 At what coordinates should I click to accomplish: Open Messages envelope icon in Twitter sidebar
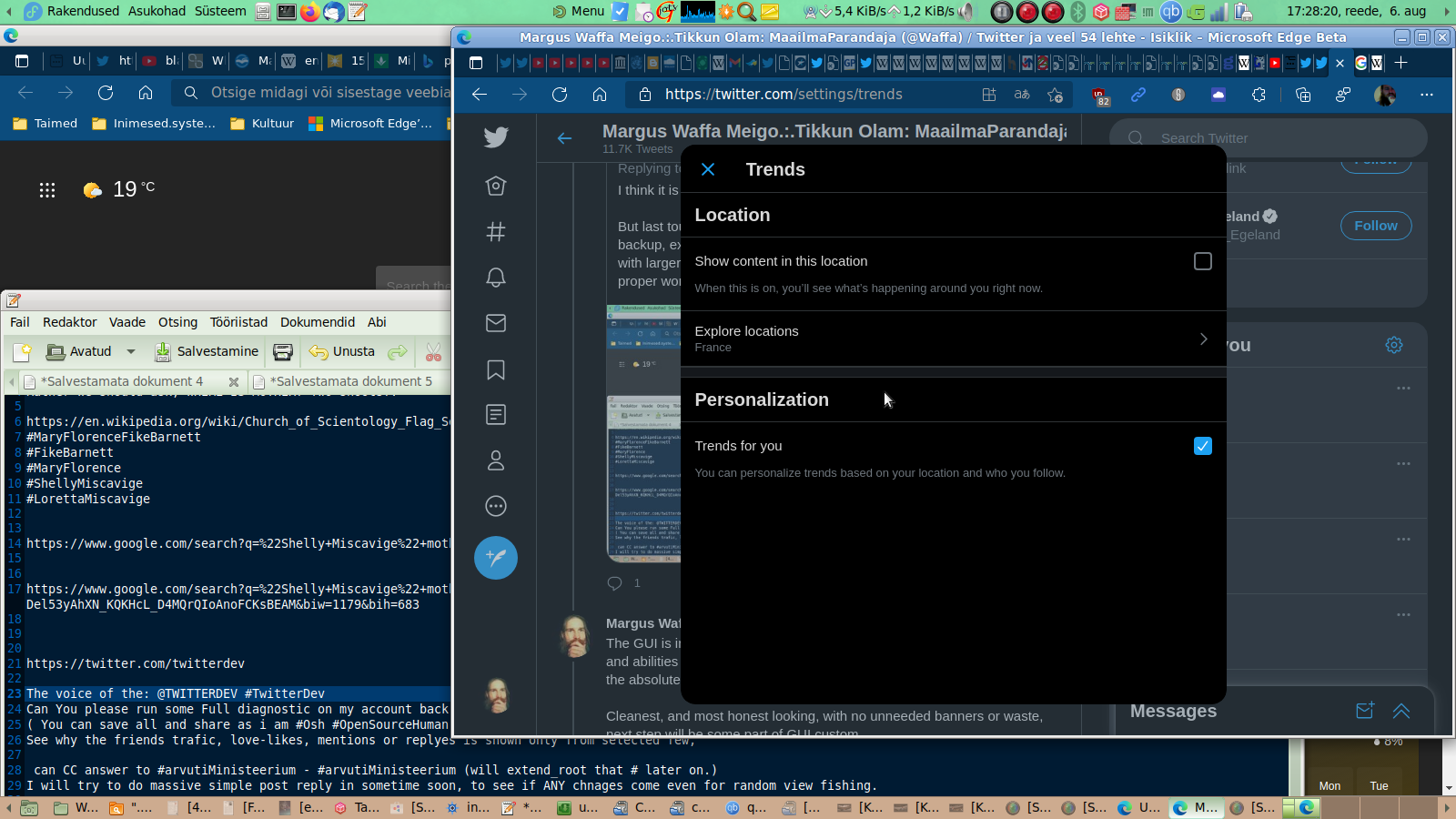[x=496, y=323]
